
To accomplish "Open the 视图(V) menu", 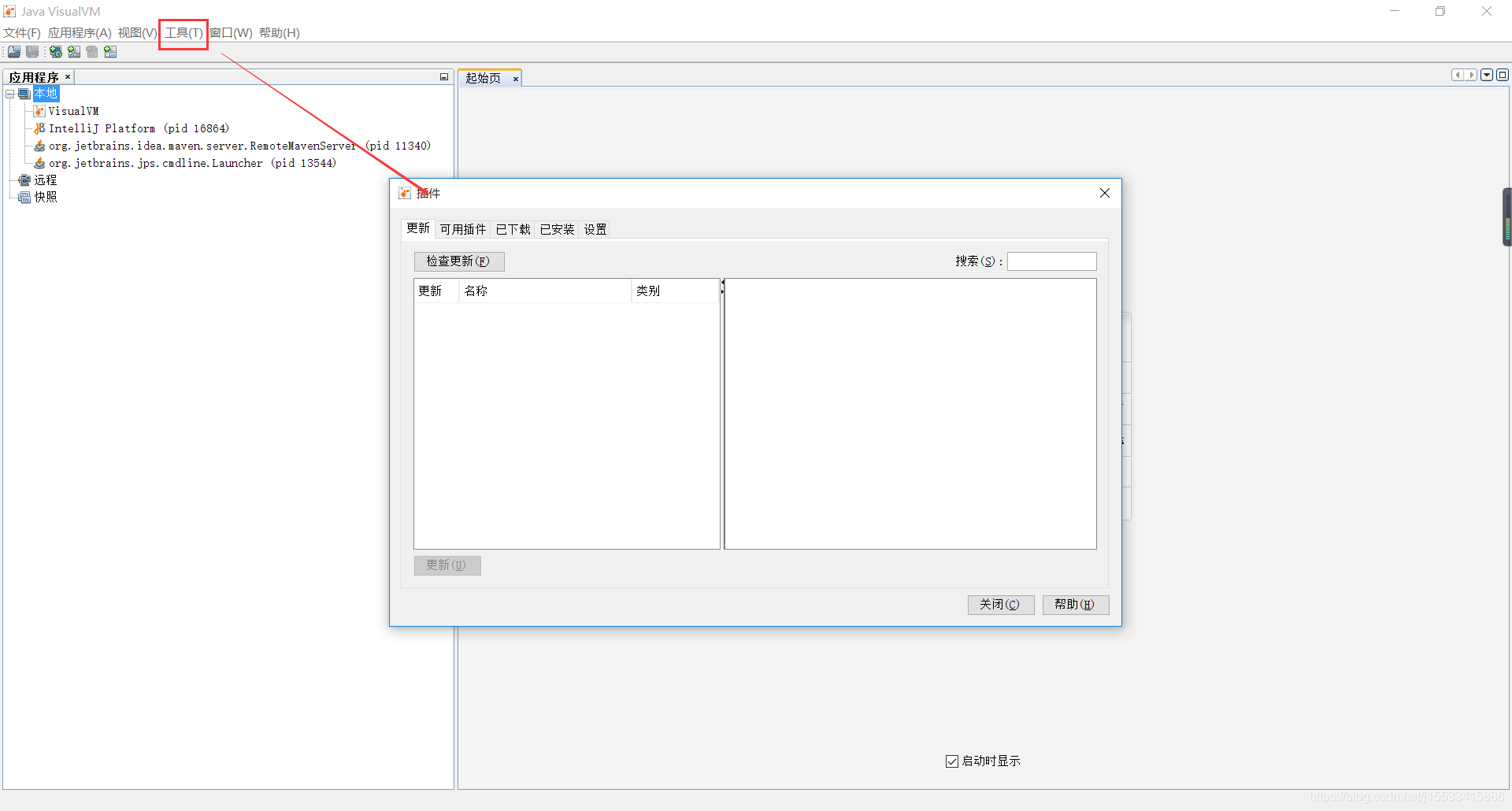I will [x=138, y=33].
